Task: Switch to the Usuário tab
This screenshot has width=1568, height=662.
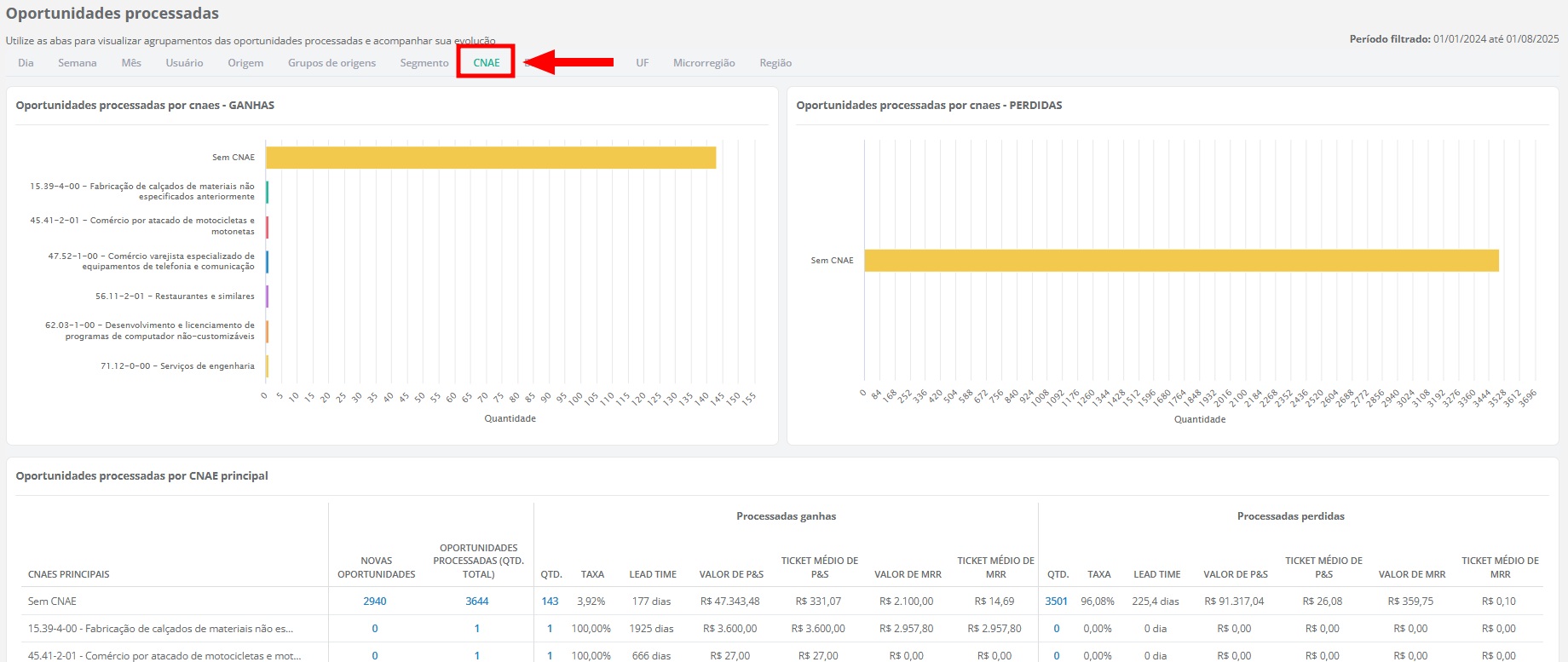Action: click(x=184, y=63)
